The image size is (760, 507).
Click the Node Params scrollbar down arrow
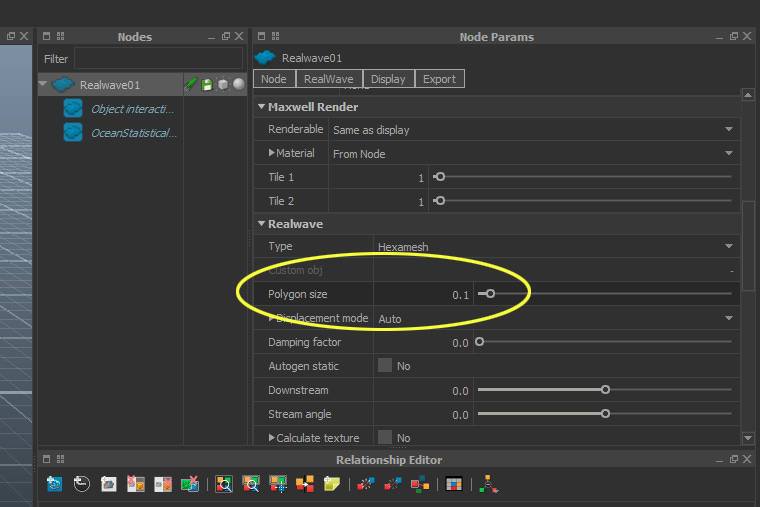click(x=748, y=438)
